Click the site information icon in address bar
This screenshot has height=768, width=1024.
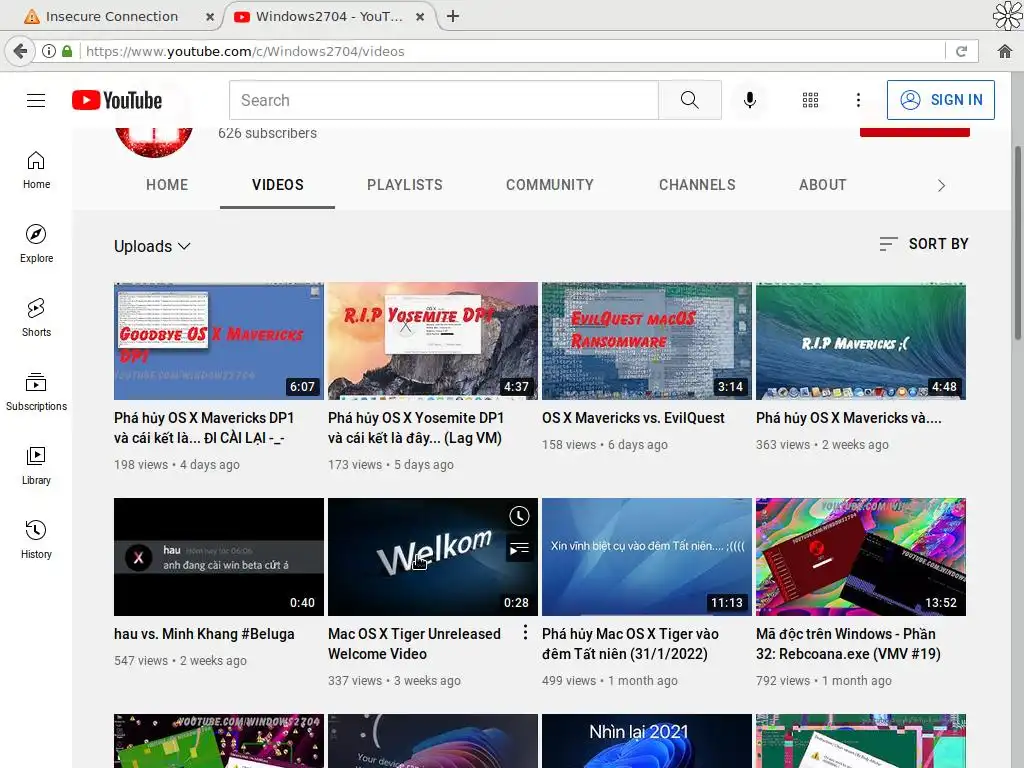click(49, 51)
